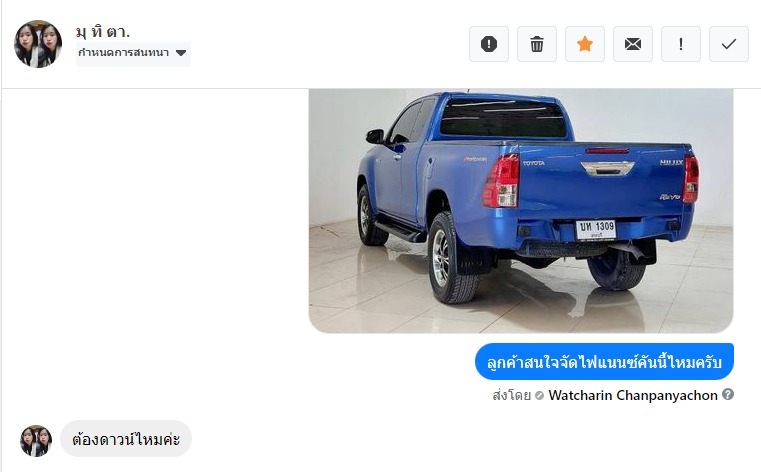Click the contact name มุ ทิ ตา.

point(103,32)
